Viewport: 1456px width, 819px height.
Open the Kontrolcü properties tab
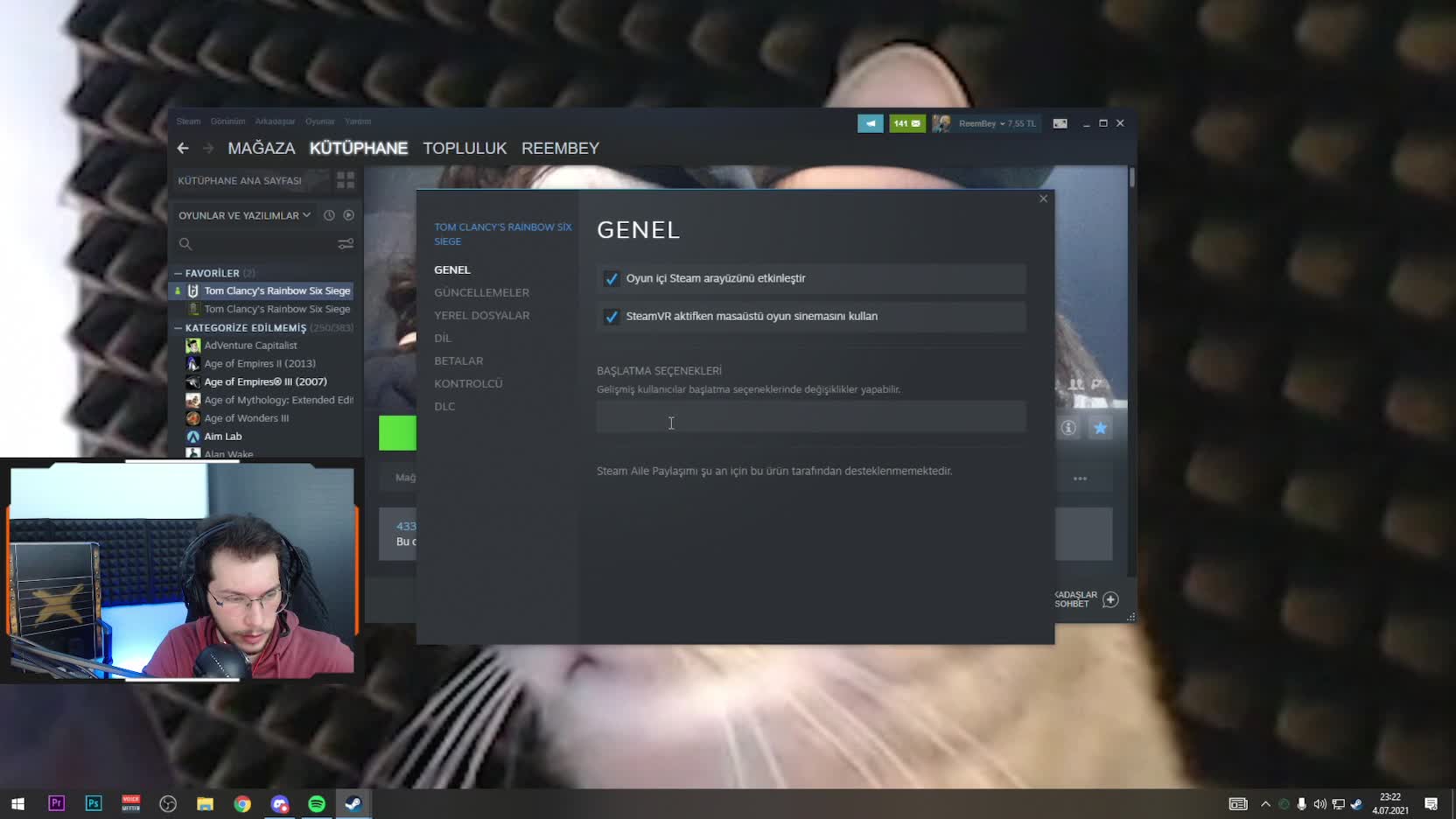(x=468, y=383)
